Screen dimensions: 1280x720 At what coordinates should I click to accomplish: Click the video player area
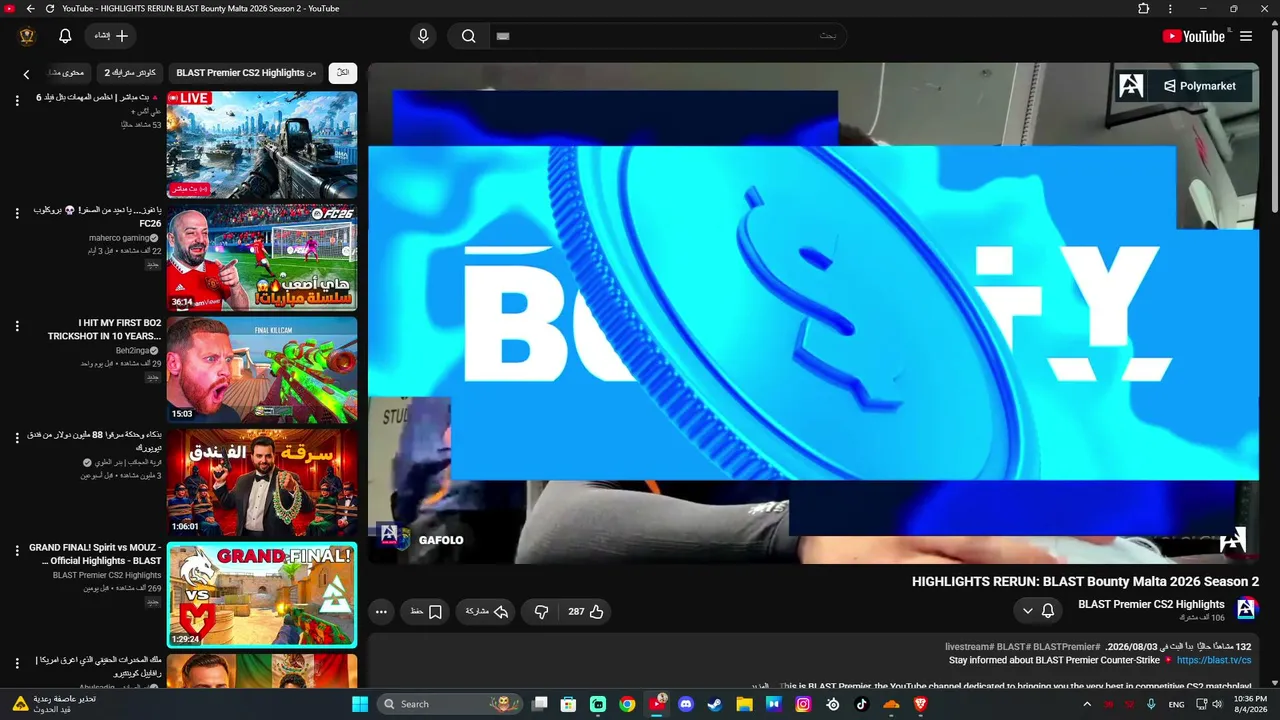pyautogui.click(x=813, y=314)
